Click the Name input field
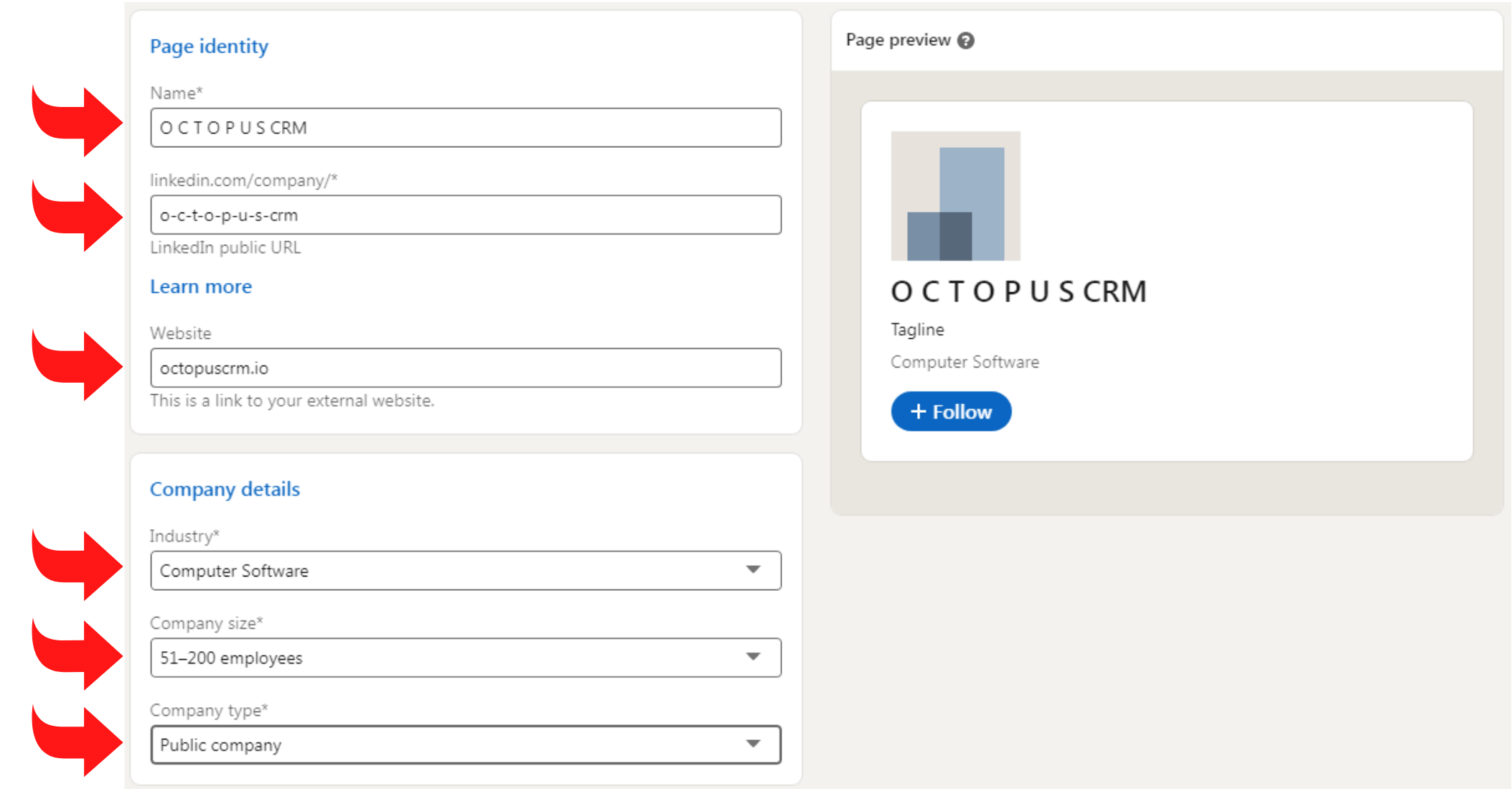This screenshot has height=789, width=1512. [464, 127]
